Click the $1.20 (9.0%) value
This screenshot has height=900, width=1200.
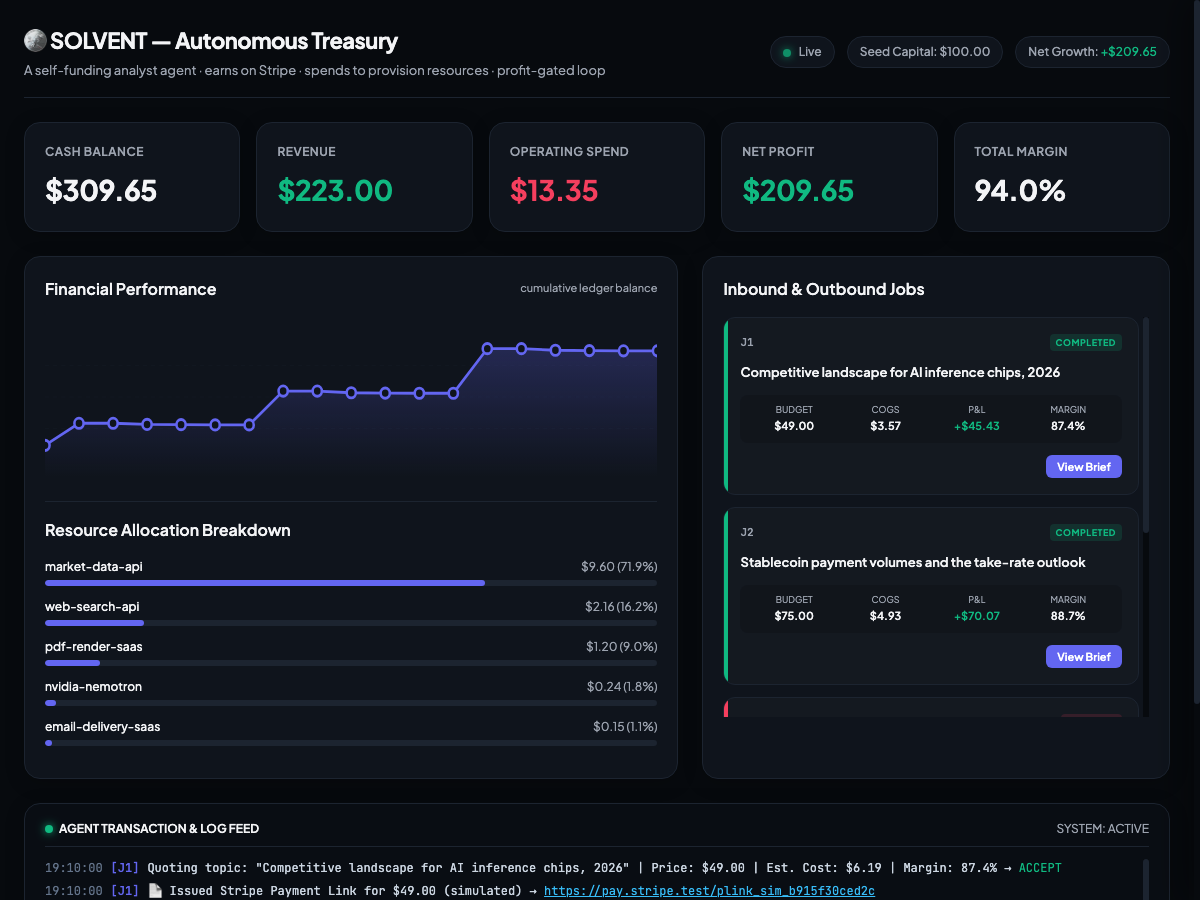click(622, 647)
